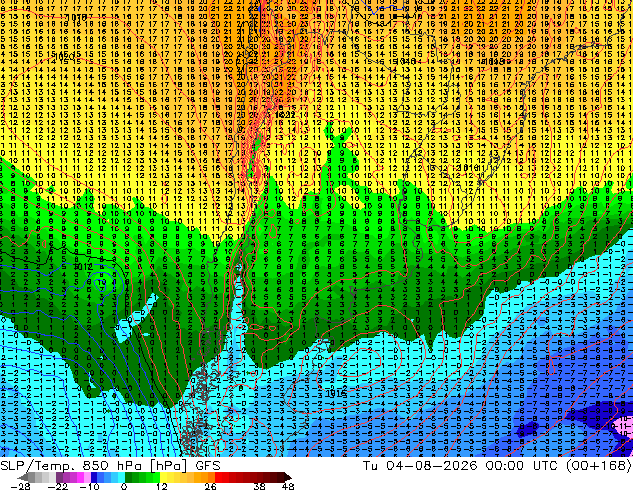Click the 'Tu 04-08-2026 00:00 UTC (00+168)' timestamp

[x=498, y=465]
